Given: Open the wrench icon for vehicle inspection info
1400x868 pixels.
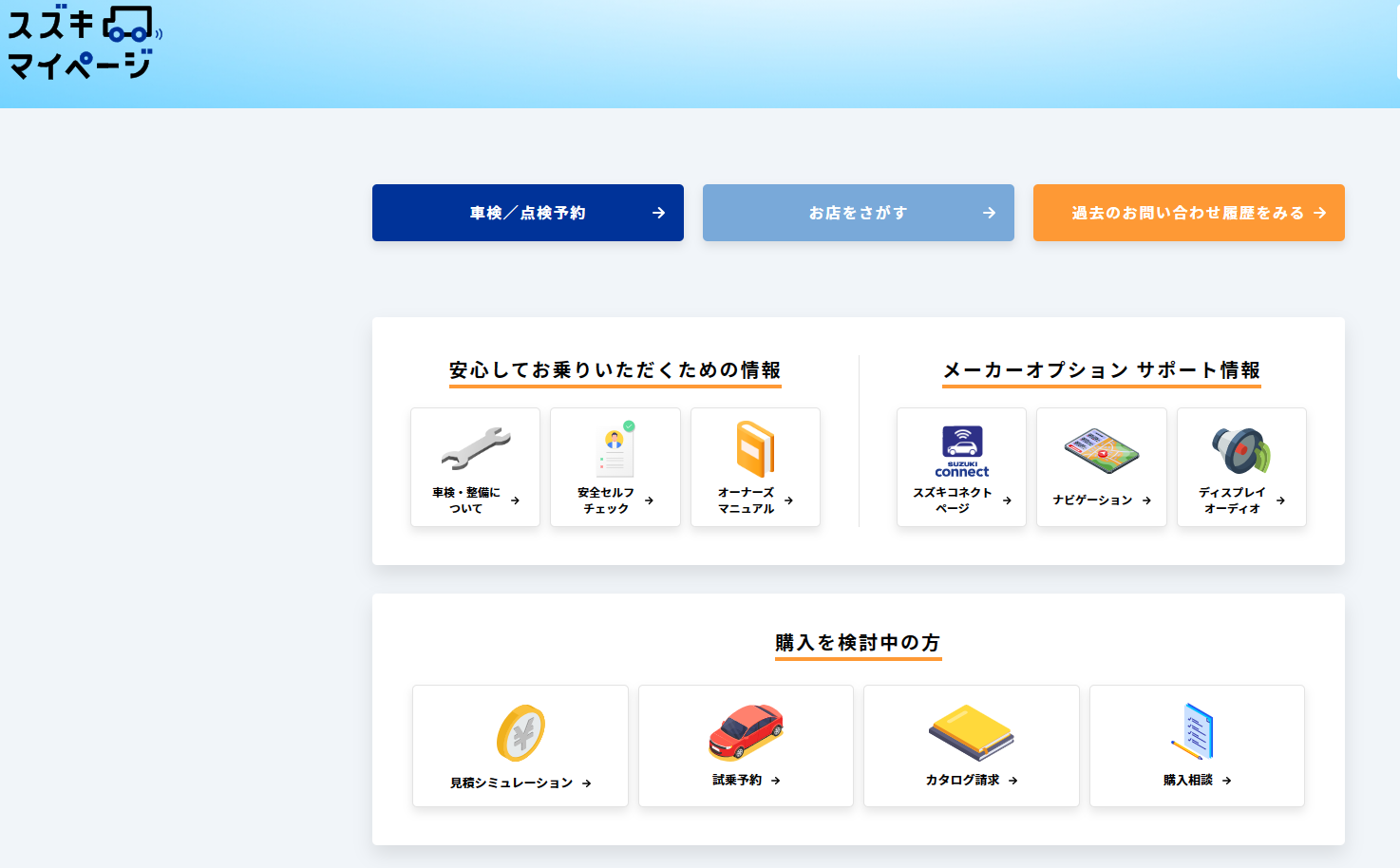Looking at the screenshot, I should tap(475, 448).
